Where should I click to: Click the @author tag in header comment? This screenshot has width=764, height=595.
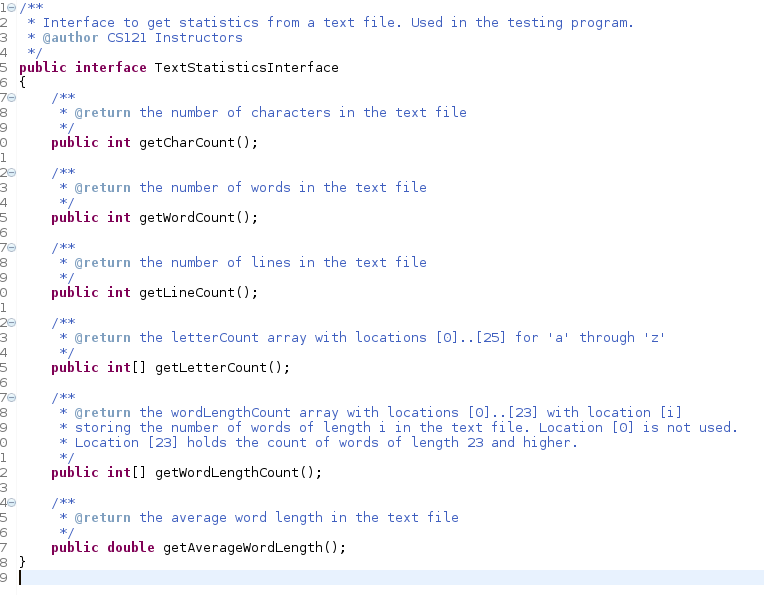pos(70,37)
